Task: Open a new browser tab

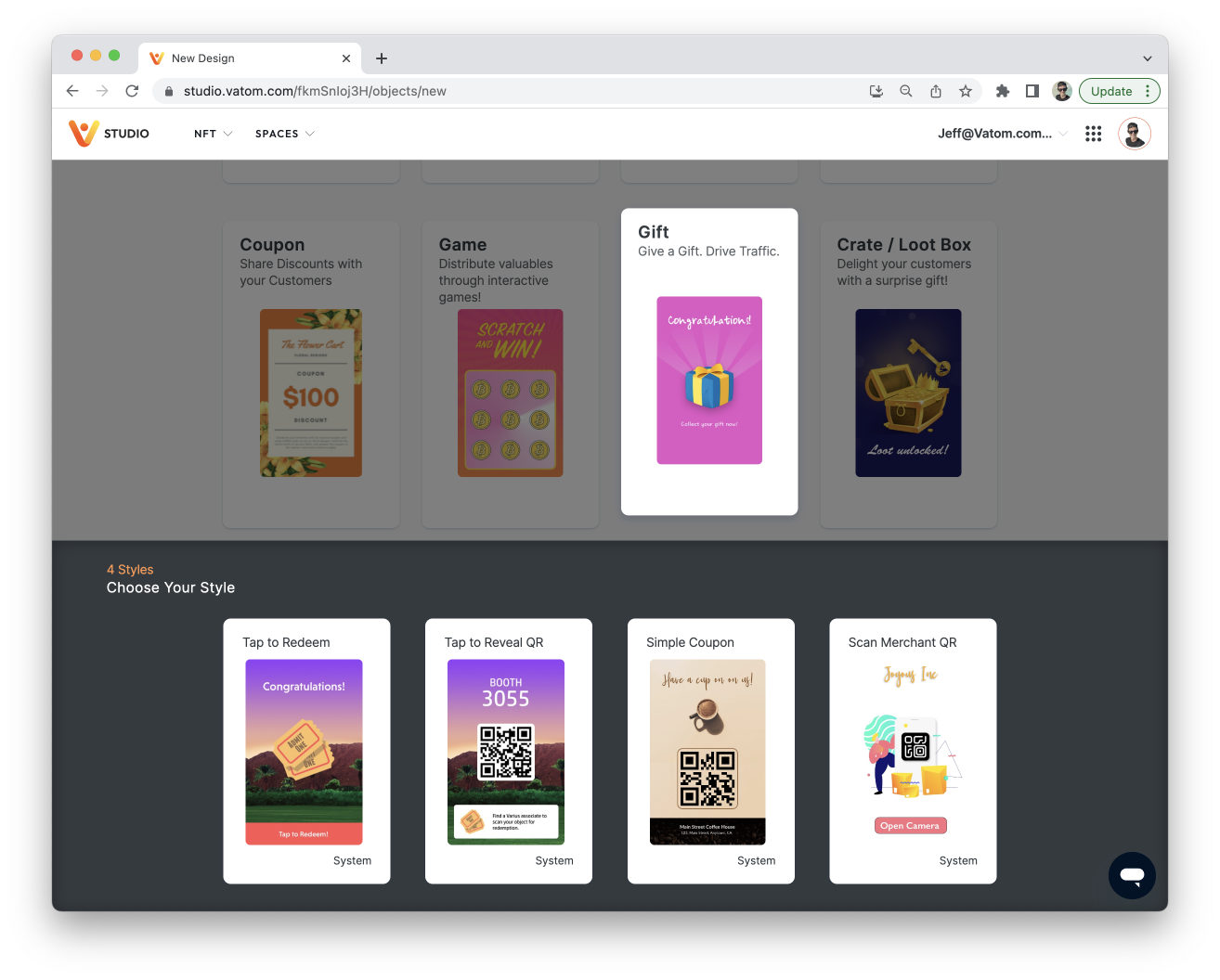Action: pyautogui.click(x=382, y=58)
